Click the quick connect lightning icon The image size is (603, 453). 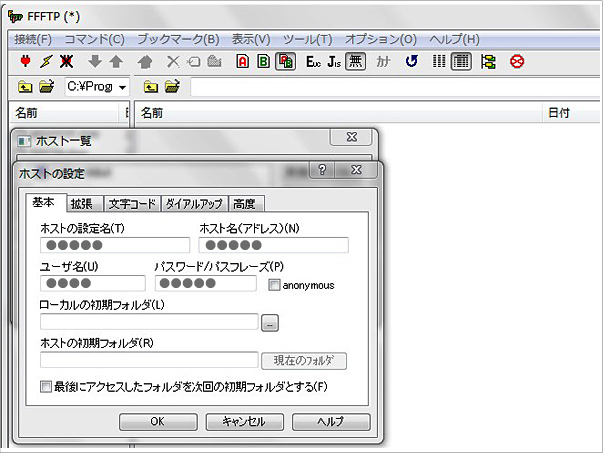[45, 62]
